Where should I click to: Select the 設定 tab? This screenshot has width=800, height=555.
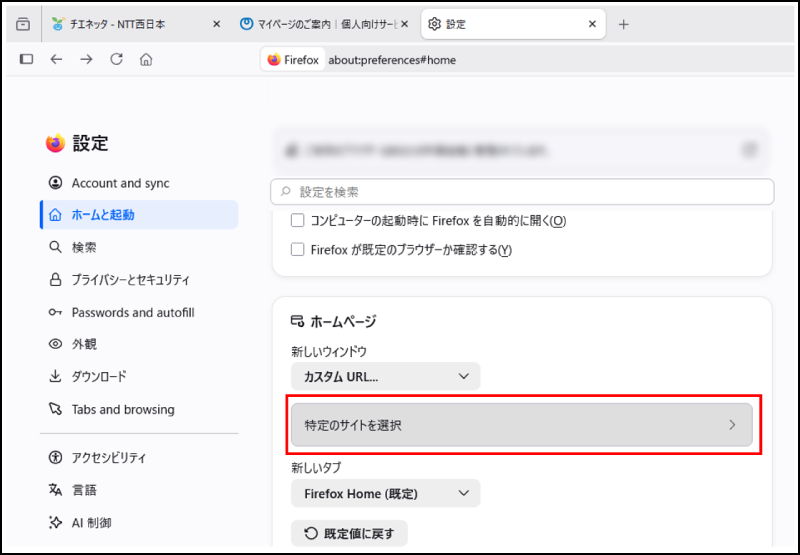[513, 24]
